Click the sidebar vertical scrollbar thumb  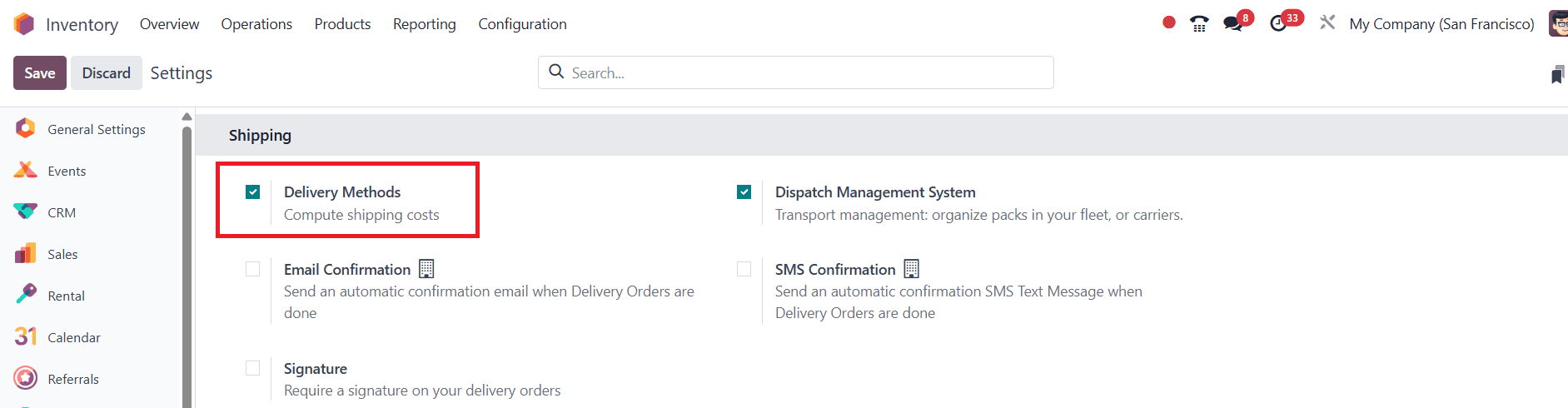click(x=187, y=266)
